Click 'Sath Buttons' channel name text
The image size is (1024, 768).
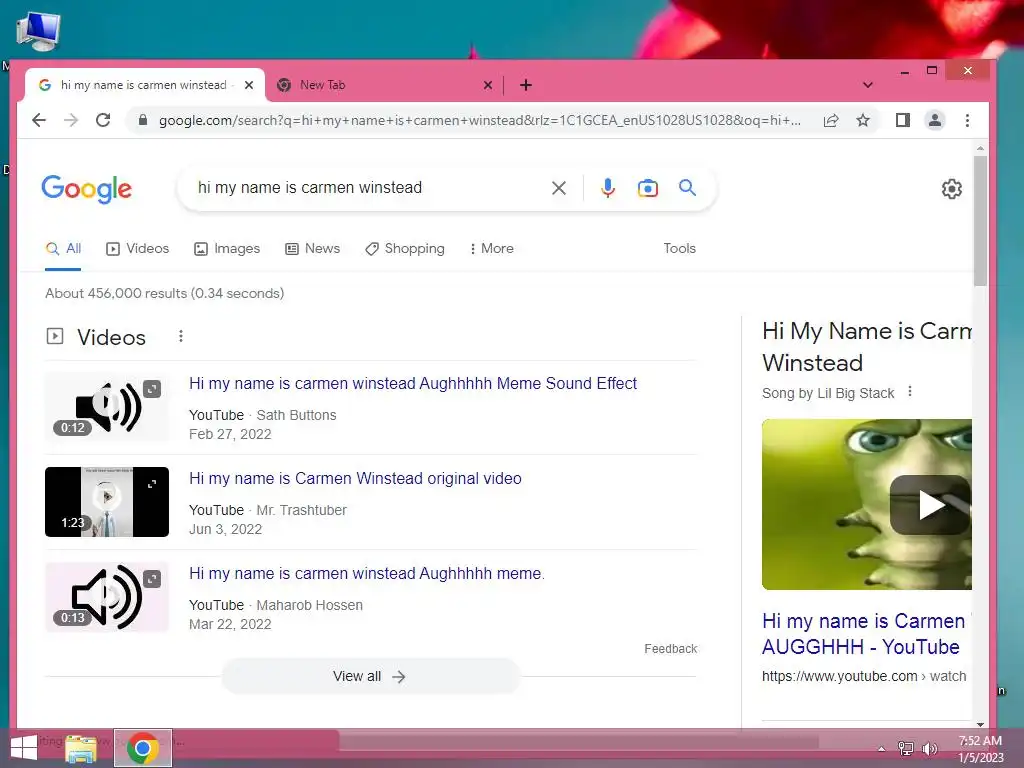(x=296, y=415)
